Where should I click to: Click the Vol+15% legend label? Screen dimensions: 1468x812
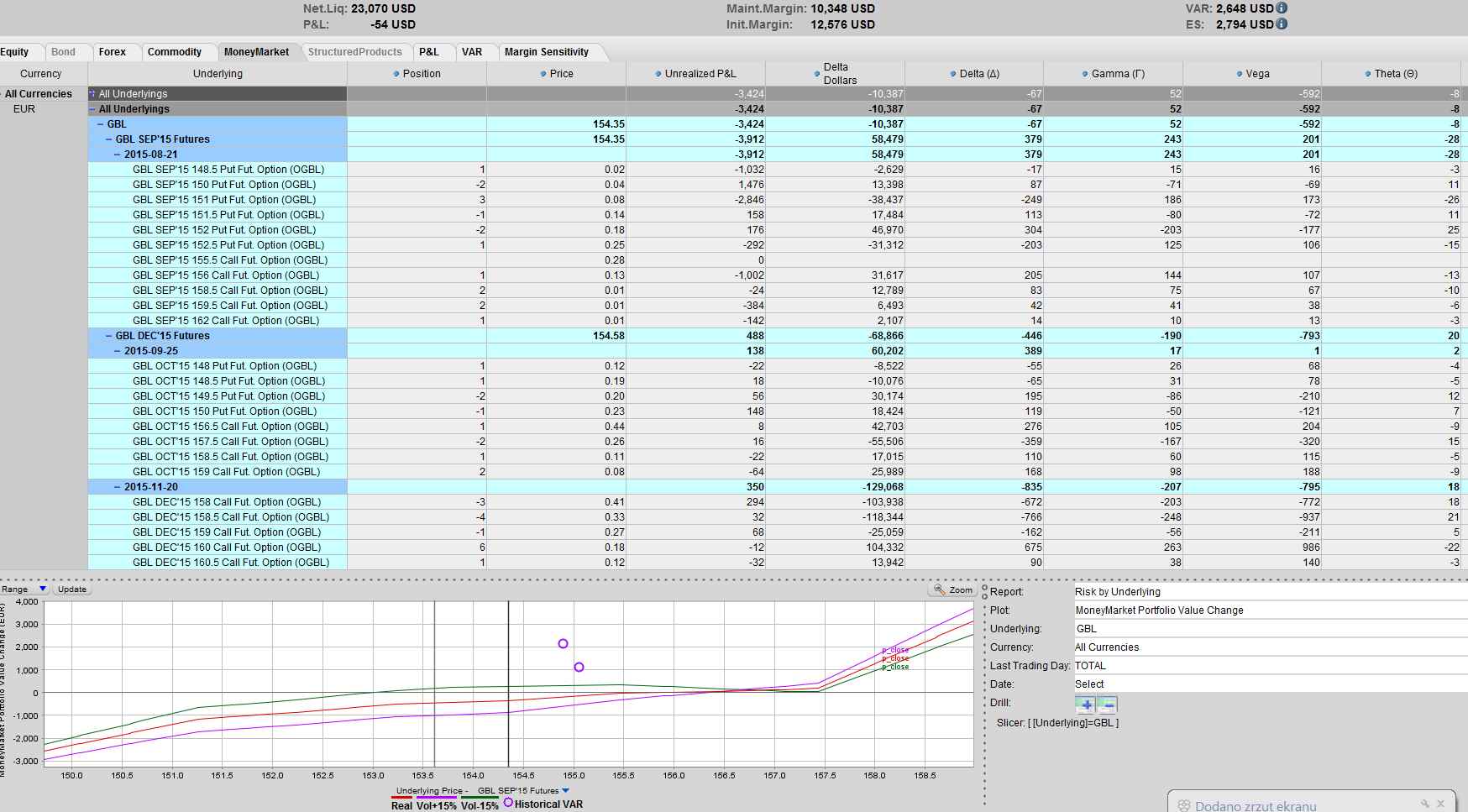[x=436, y=805]
